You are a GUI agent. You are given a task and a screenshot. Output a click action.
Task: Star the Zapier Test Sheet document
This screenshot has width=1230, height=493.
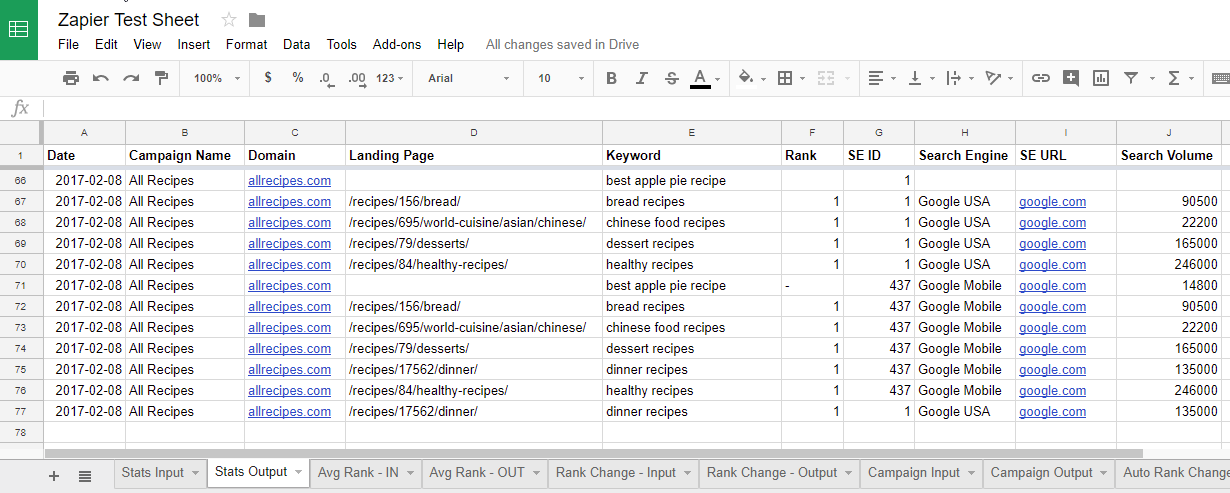coord(229,20)
